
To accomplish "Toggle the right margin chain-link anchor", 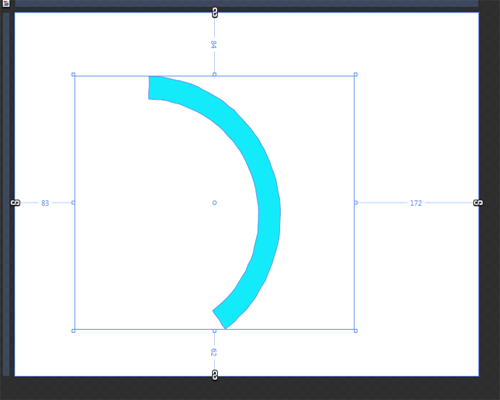I will tap(478, 203).
